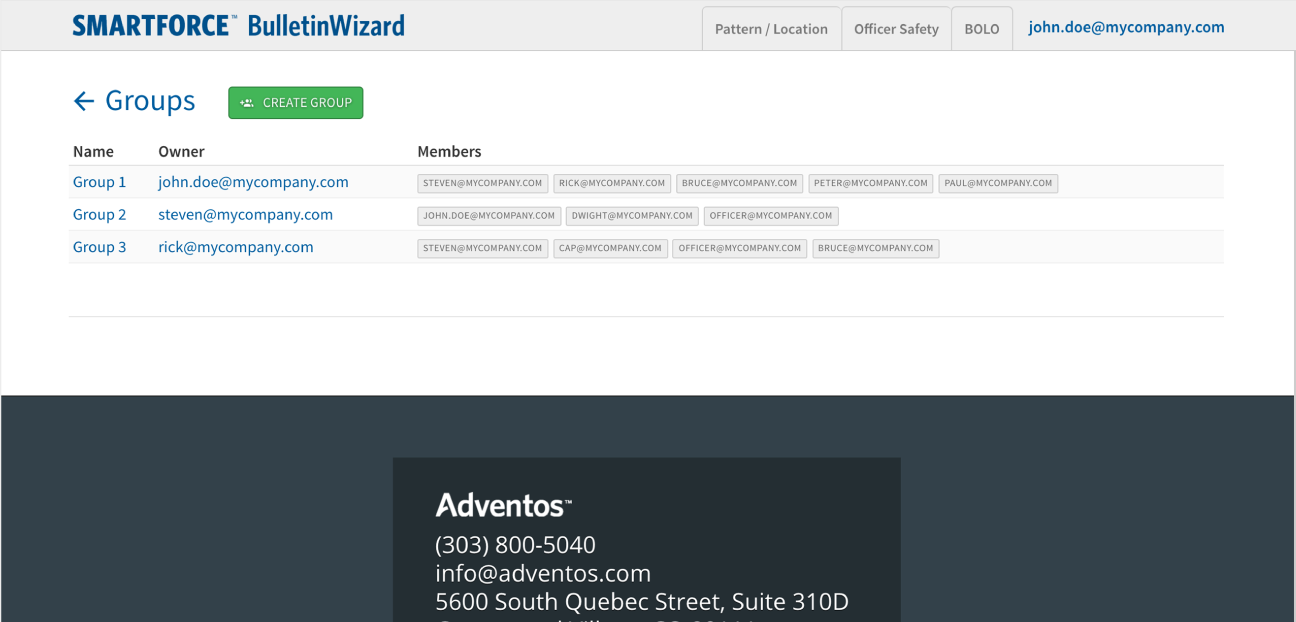
Task: Click the PETER@MYCOMPANY.COM member tag
Action: [x=870, y=184]
